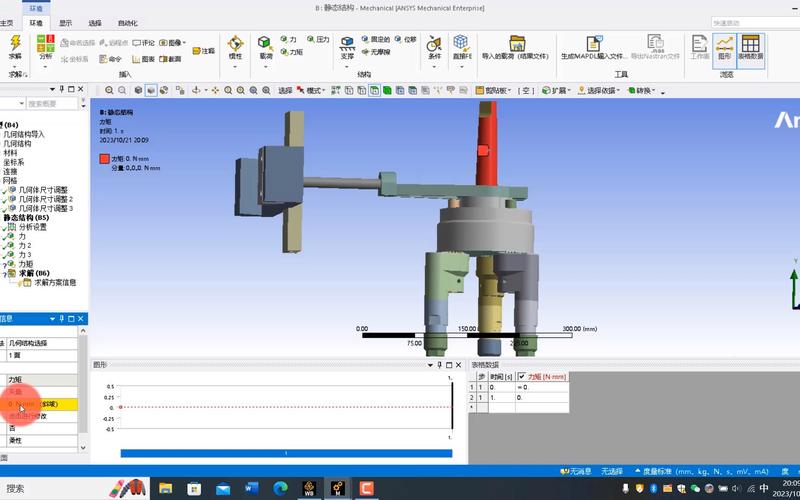Expand the 惯性 dropdown arrow

coord(235,66)
